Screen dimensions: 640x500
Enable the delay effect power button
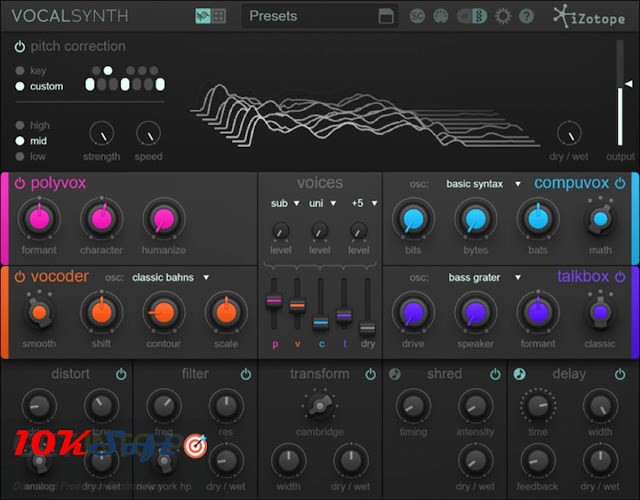(620, 374)
